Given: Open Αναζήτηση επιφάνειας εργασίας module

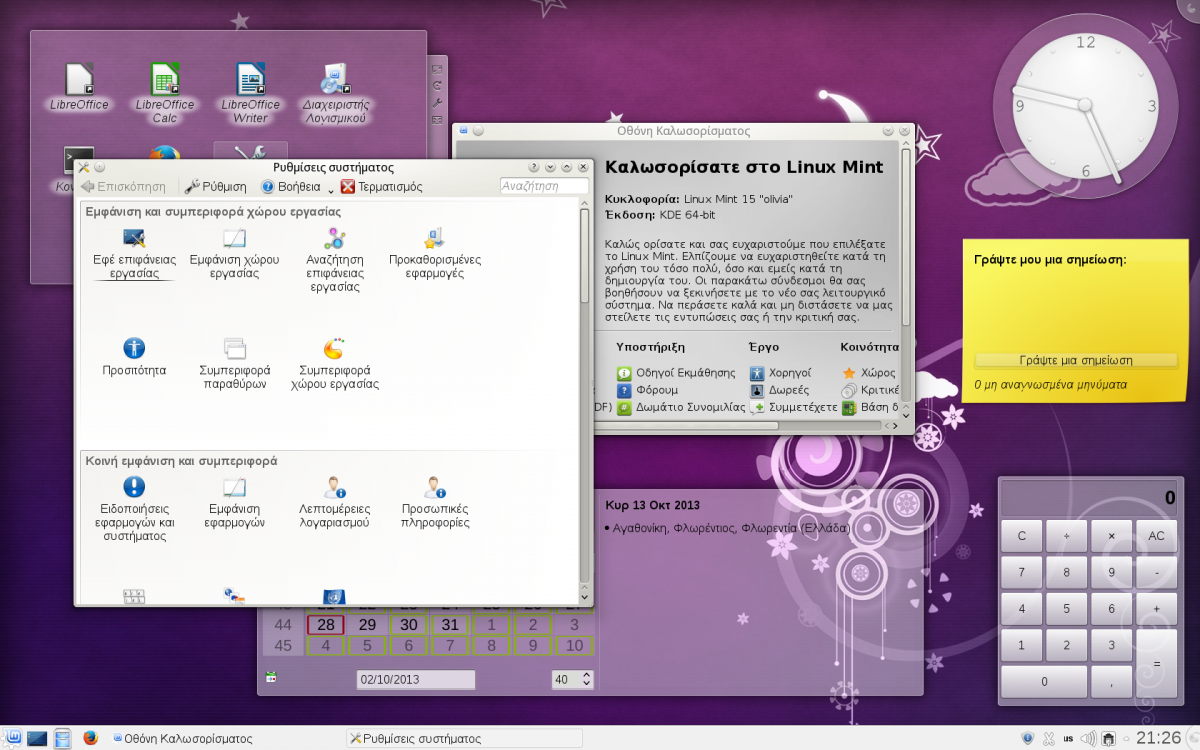Looking at the screenshot, I should click(334, 260).
